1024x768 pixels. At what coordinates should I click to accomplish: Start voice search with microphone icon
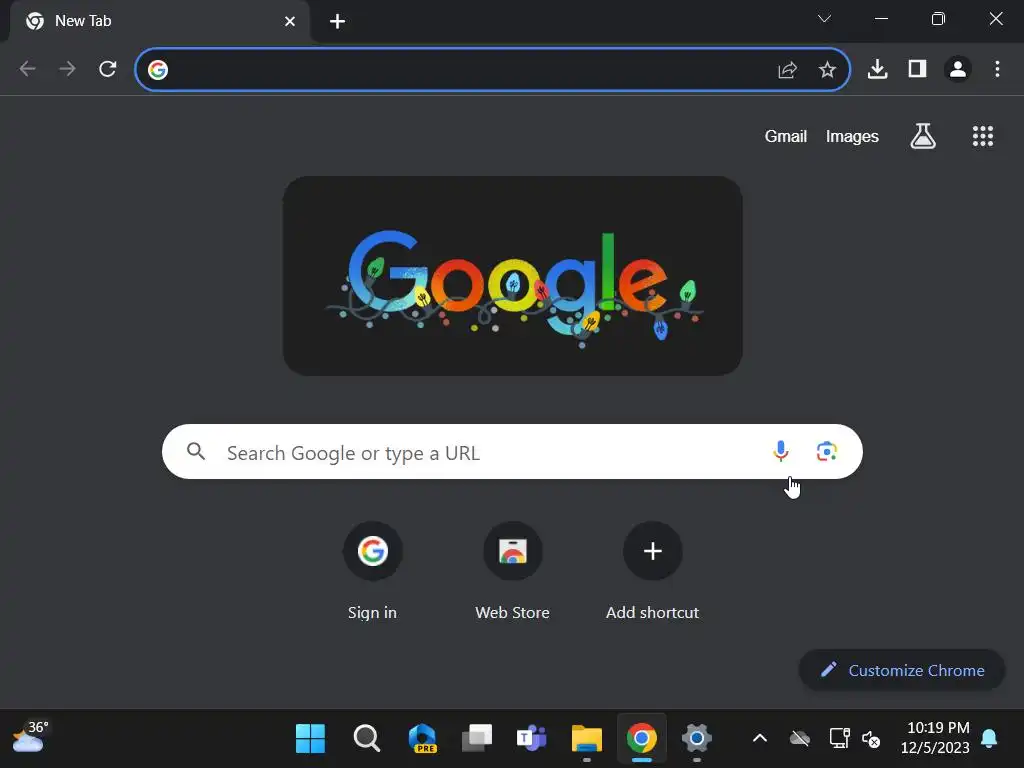(x=780, y=451)
